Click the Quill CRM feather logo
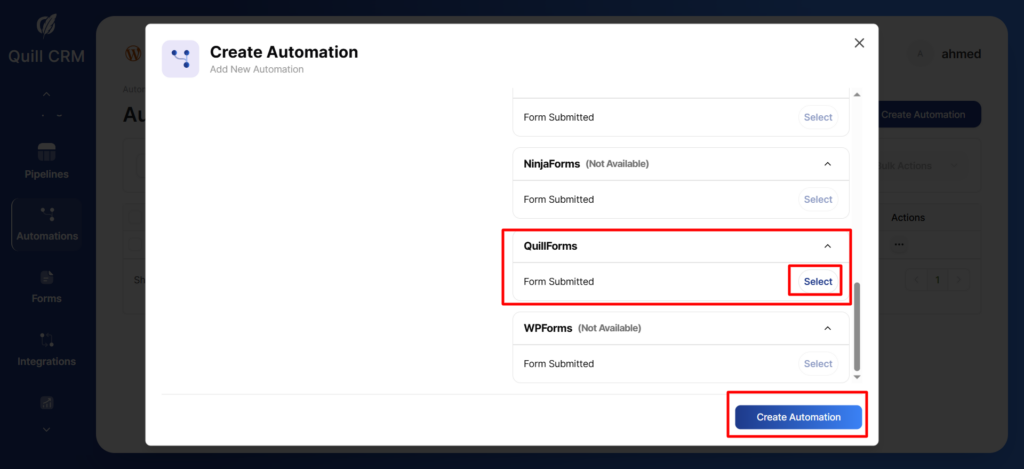This screenshot has width=1024, height=469. (x=46, y=23)
